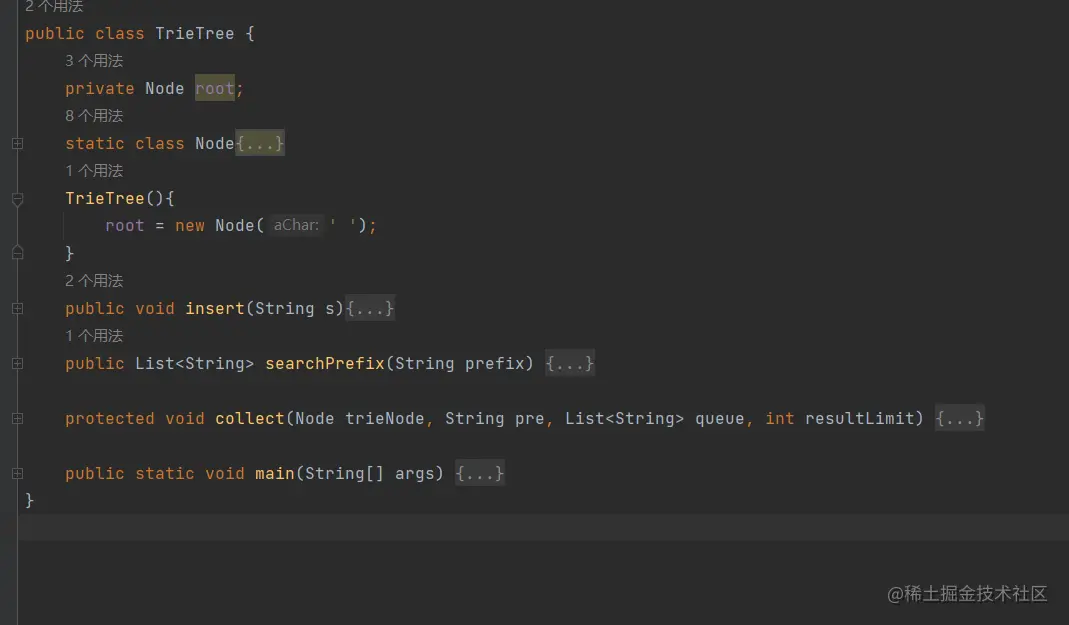Expand folded {...} body after collect method
Screen dimensions: 1069x625
click(959, 418)
